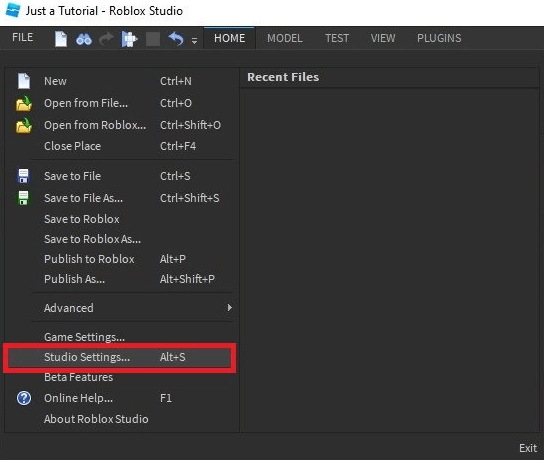This screenshot has width=544, height=460.
Task: Click the blank page icon beside New
Action: pos(24,81)
